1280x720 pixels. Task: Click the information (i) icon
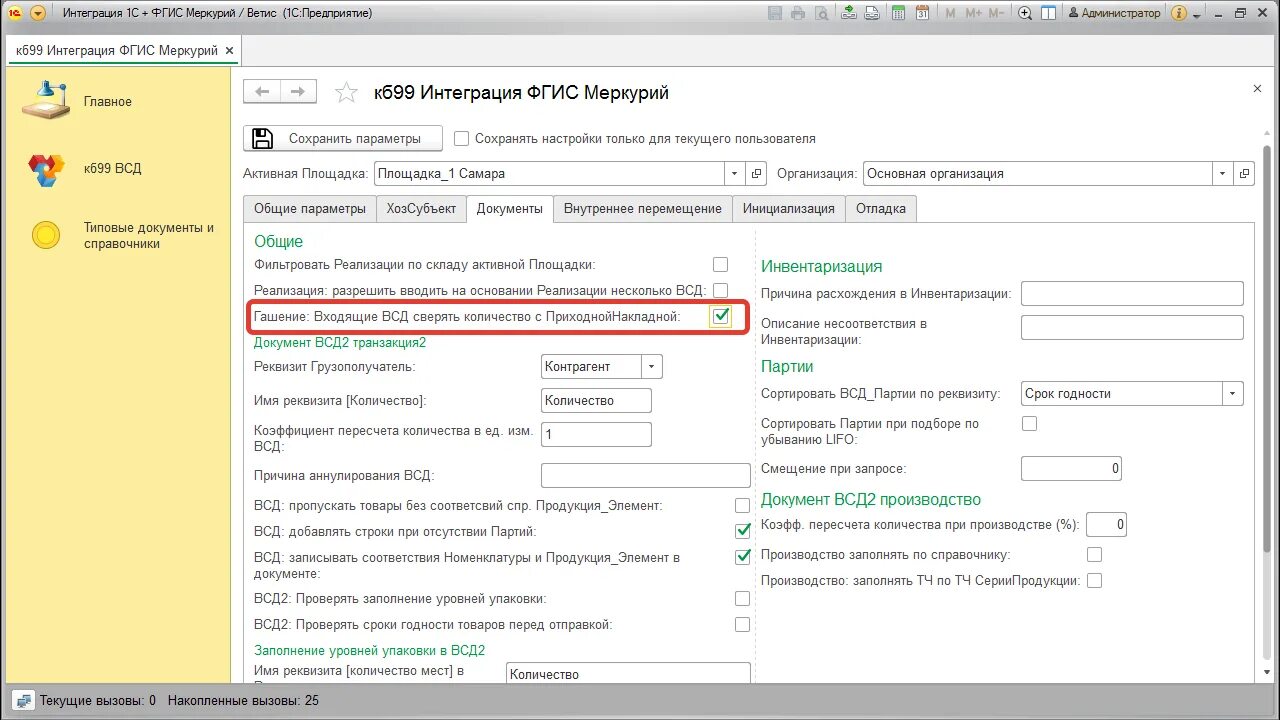(1179, 13)
